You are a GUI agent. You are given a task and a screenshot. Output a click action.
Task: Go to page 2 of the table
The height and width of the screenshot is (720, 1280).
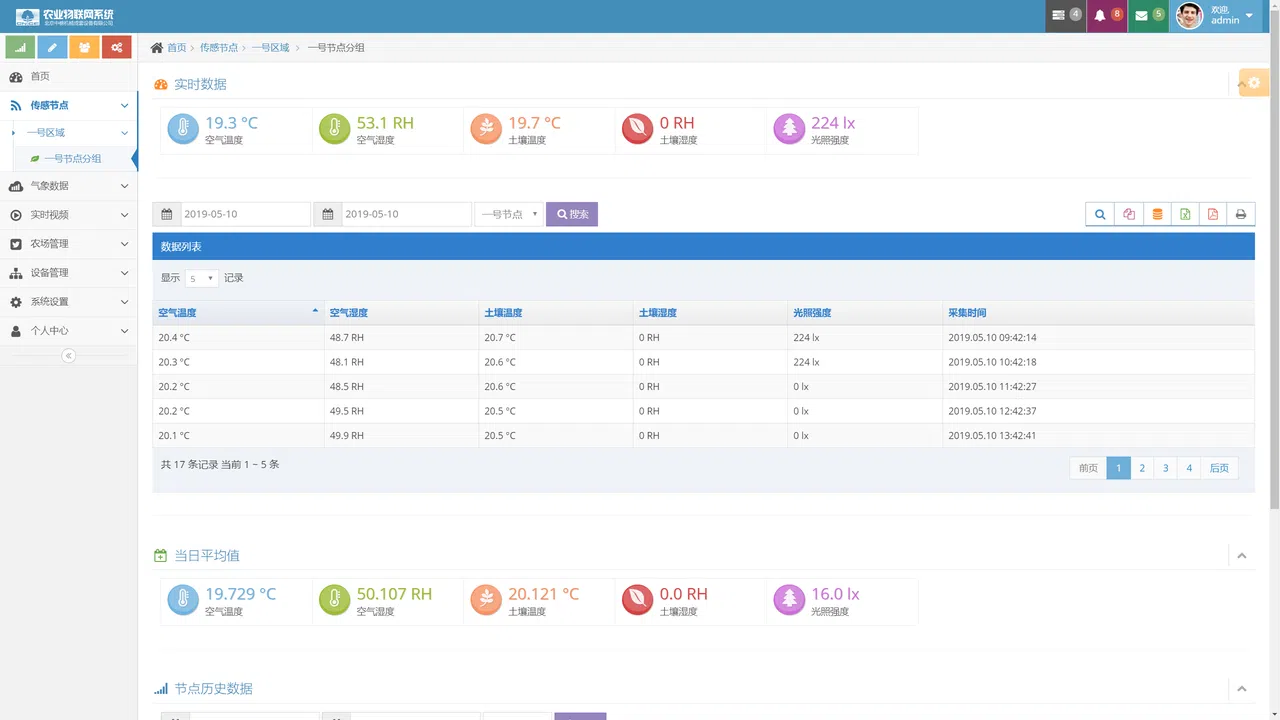1142,468
